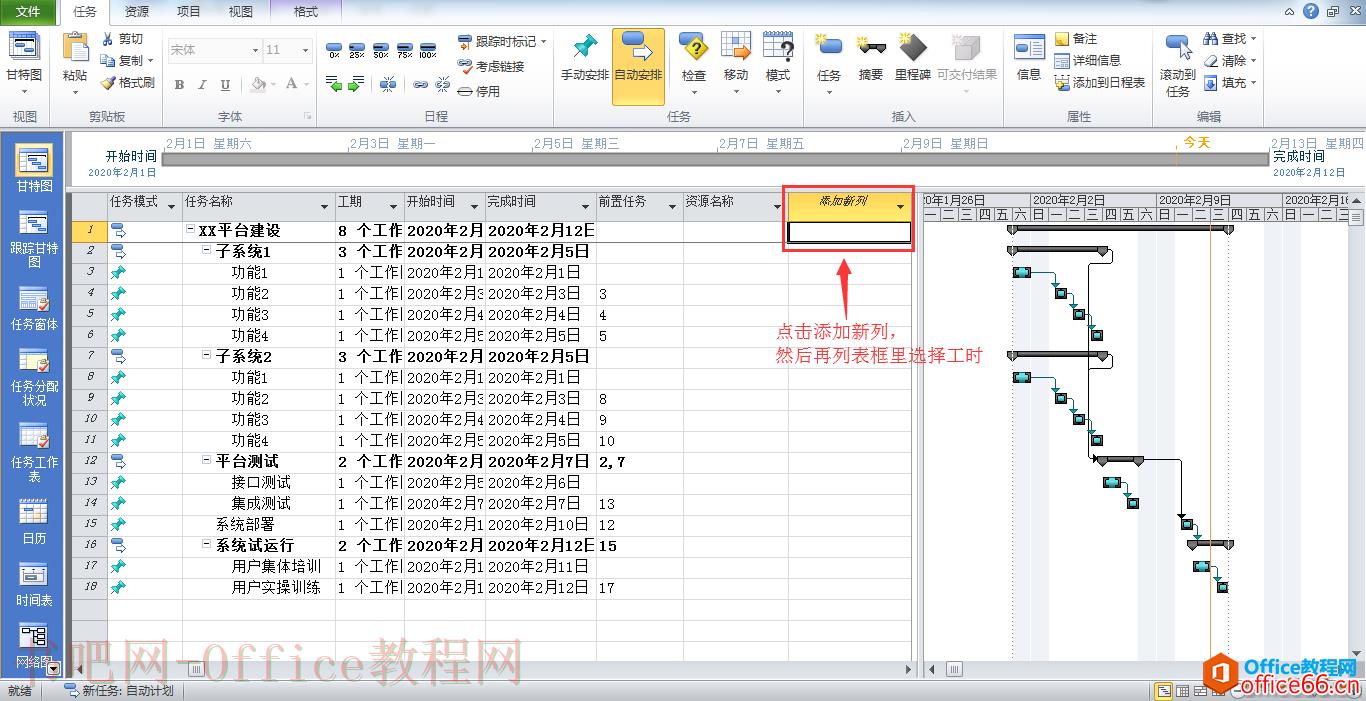Click 考虑链接 respect links

coord(491,66)
